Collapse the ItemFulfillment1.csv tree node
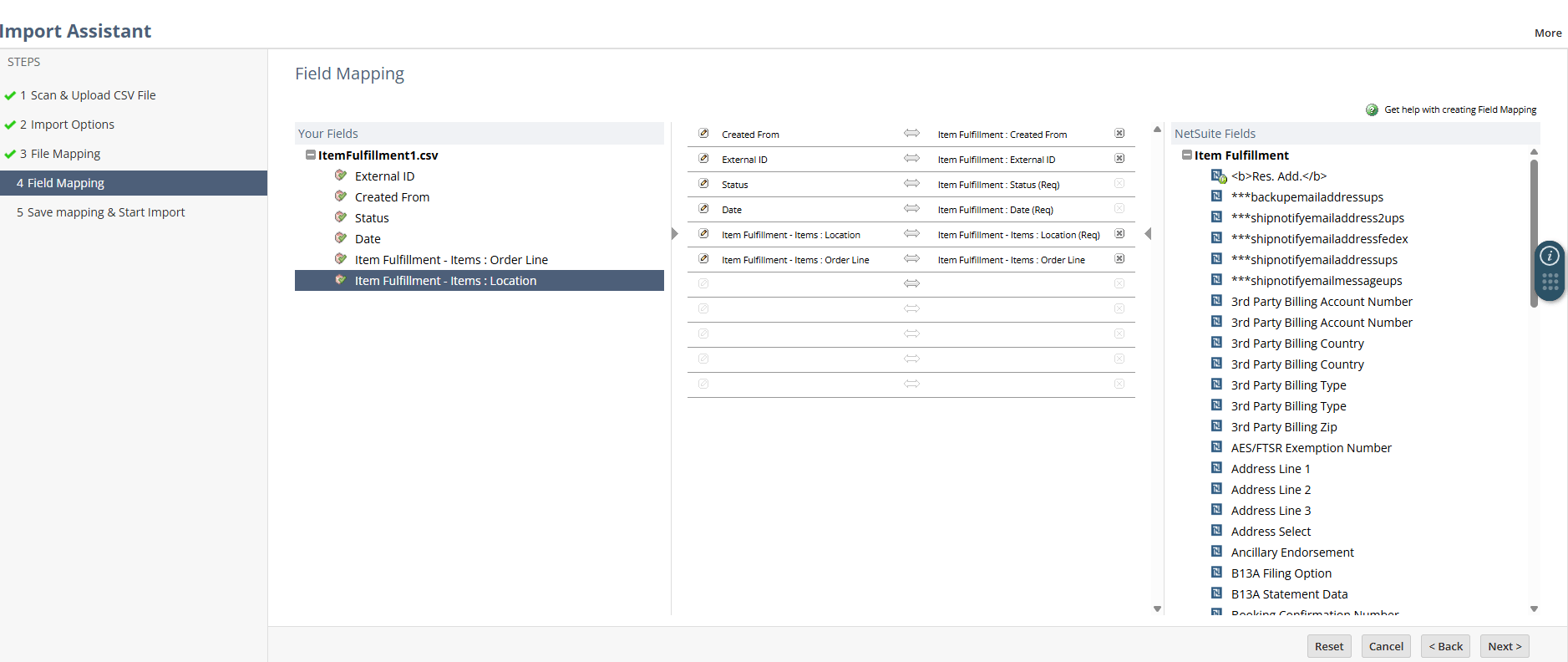The image size is (1568, 662). point(311,155)
